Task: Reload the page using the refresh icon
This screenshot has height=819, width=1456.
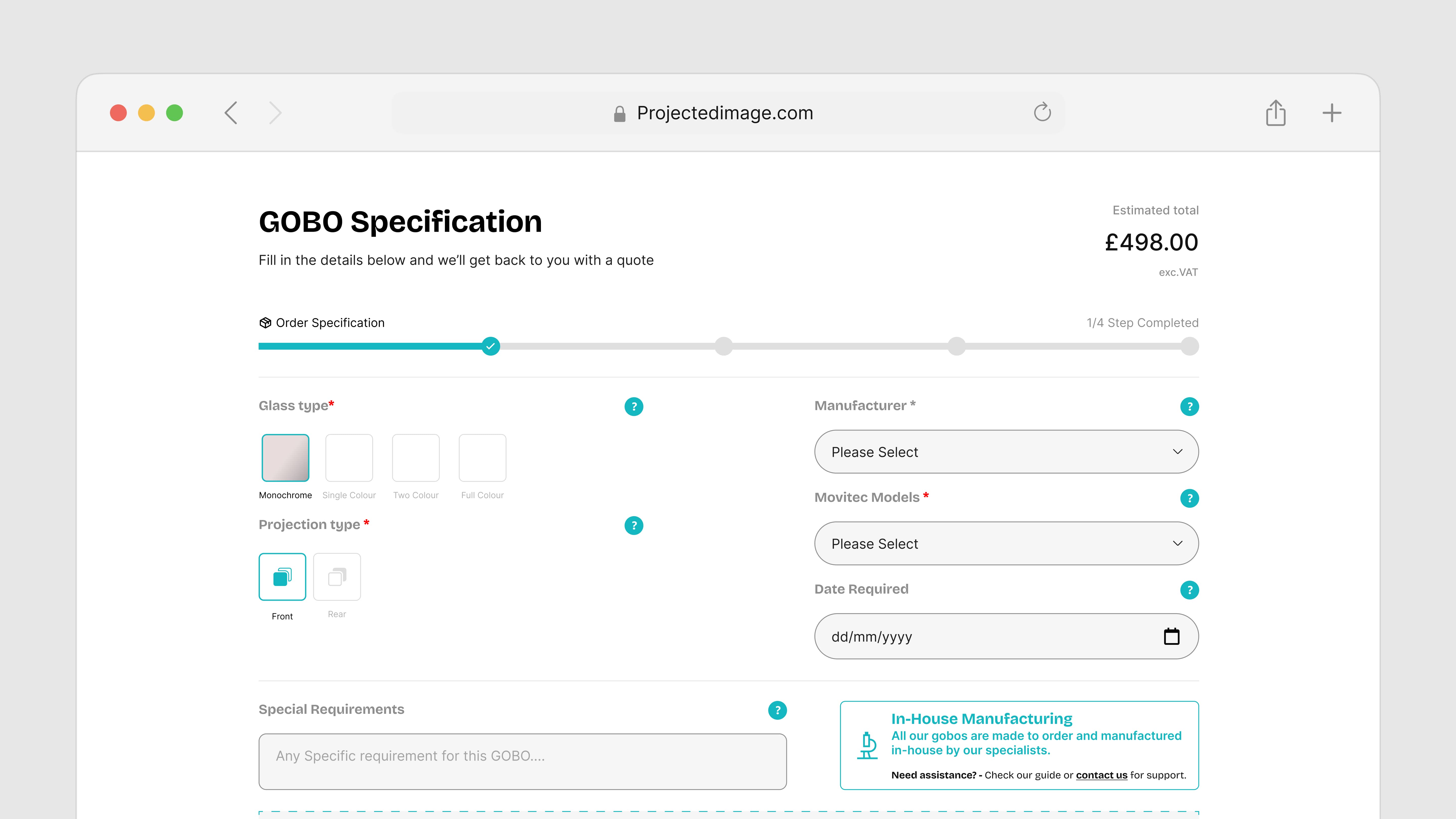Action: (x=1042, y=112)
